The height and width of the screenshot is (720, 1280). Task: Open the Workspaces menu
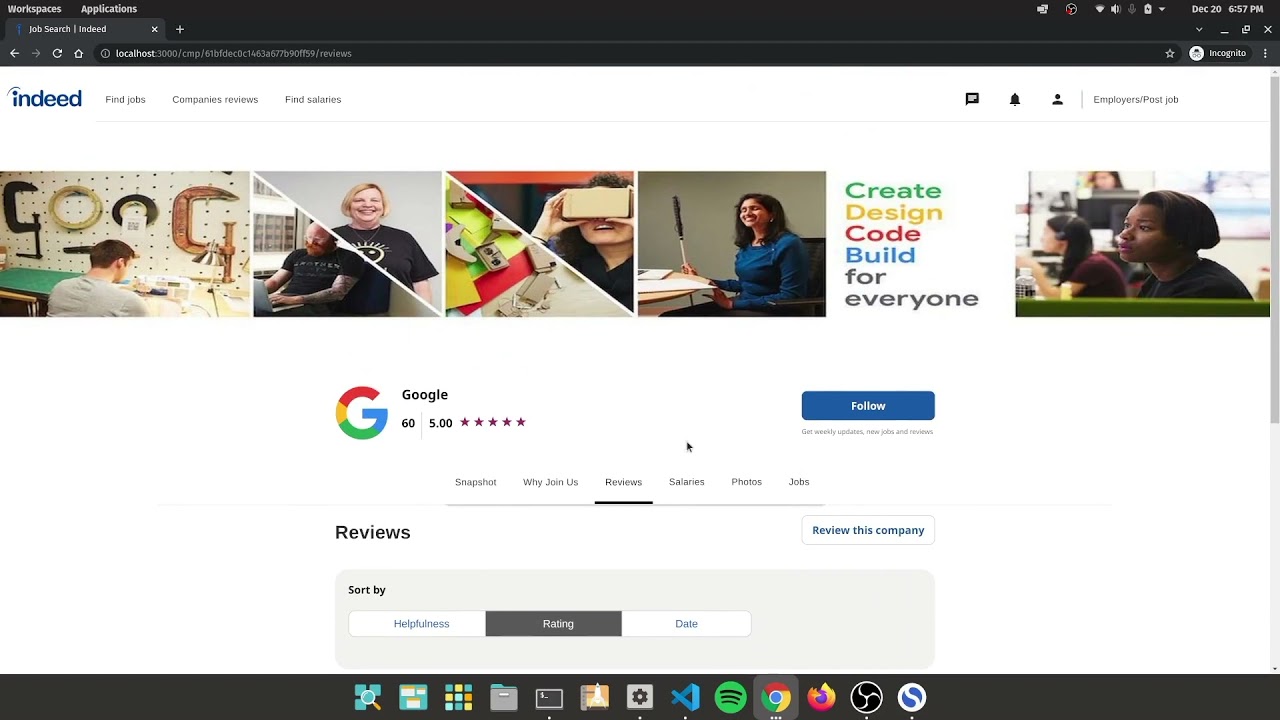[35, 9]
